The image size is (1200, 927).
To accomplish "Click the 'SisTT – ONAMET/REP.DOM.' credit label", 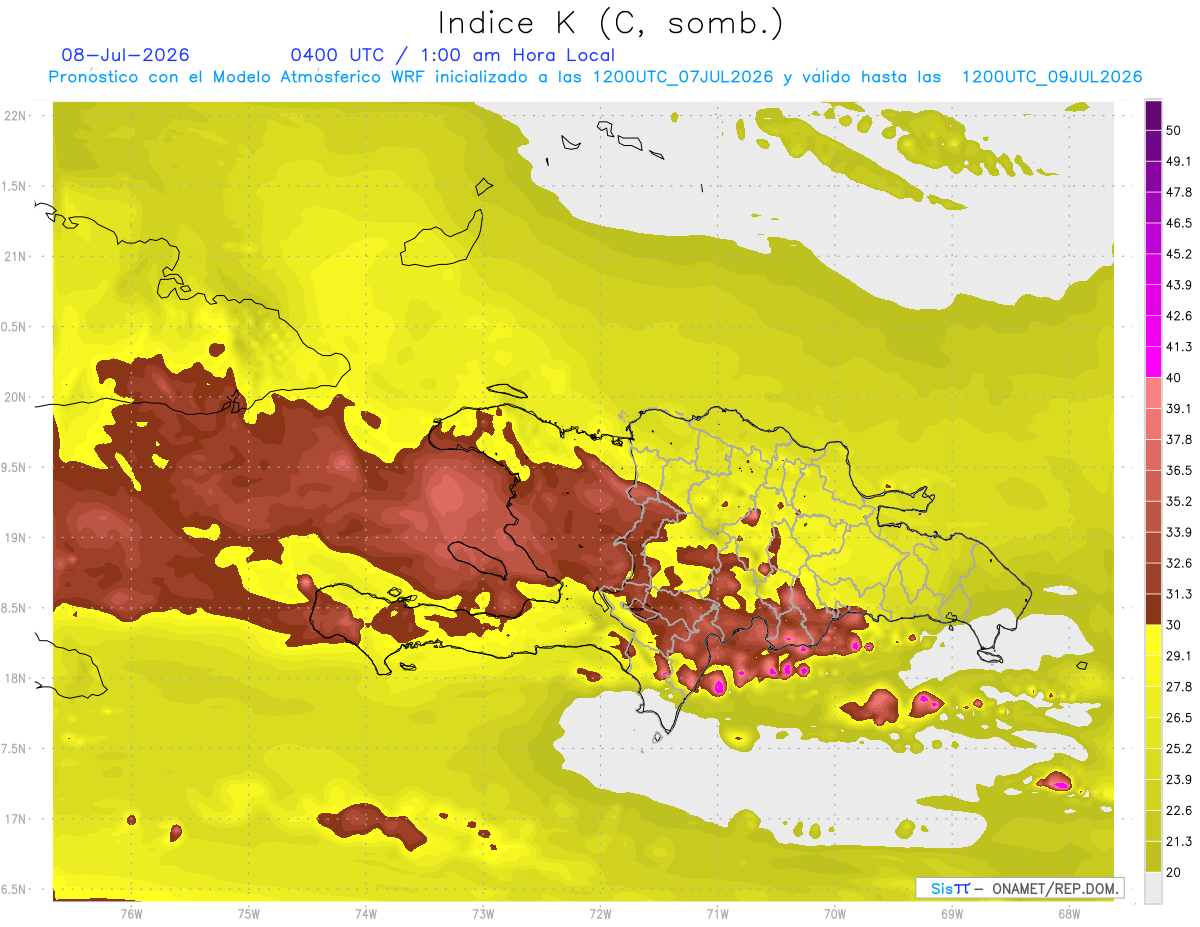I will 1020,888.
